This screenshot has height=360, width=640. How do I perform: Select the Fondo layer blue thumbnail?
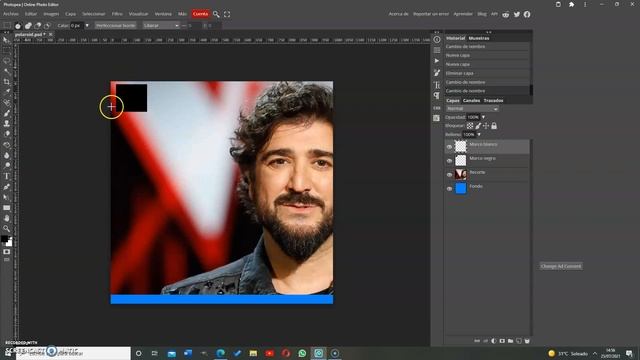[x=460, y=188]
